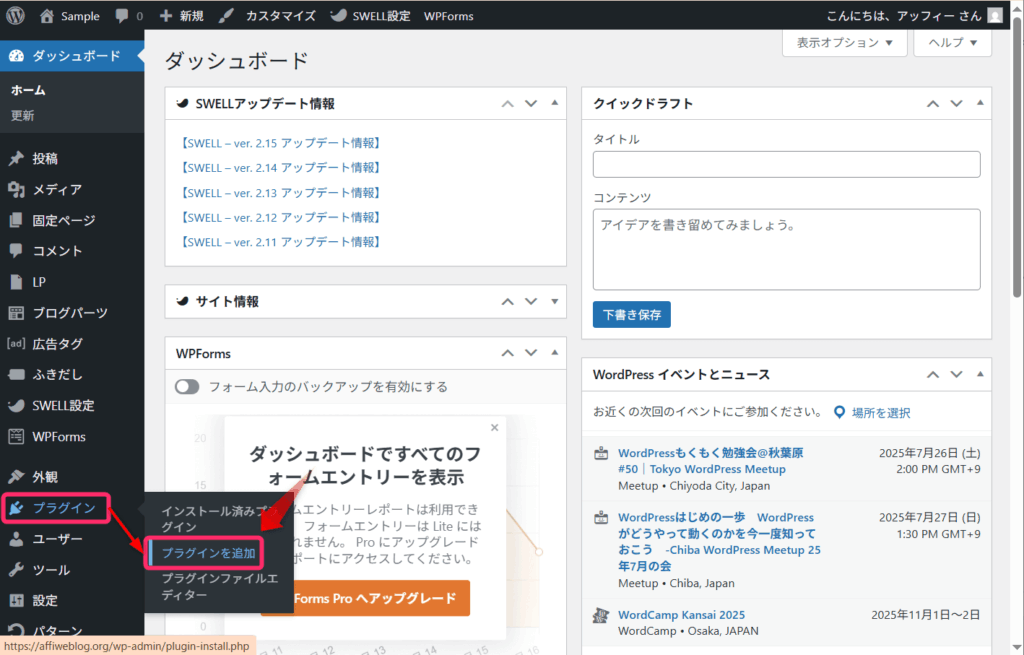
Task: Click the SWELL設定 sidebar icon
Action: click(x=16, y=406)
